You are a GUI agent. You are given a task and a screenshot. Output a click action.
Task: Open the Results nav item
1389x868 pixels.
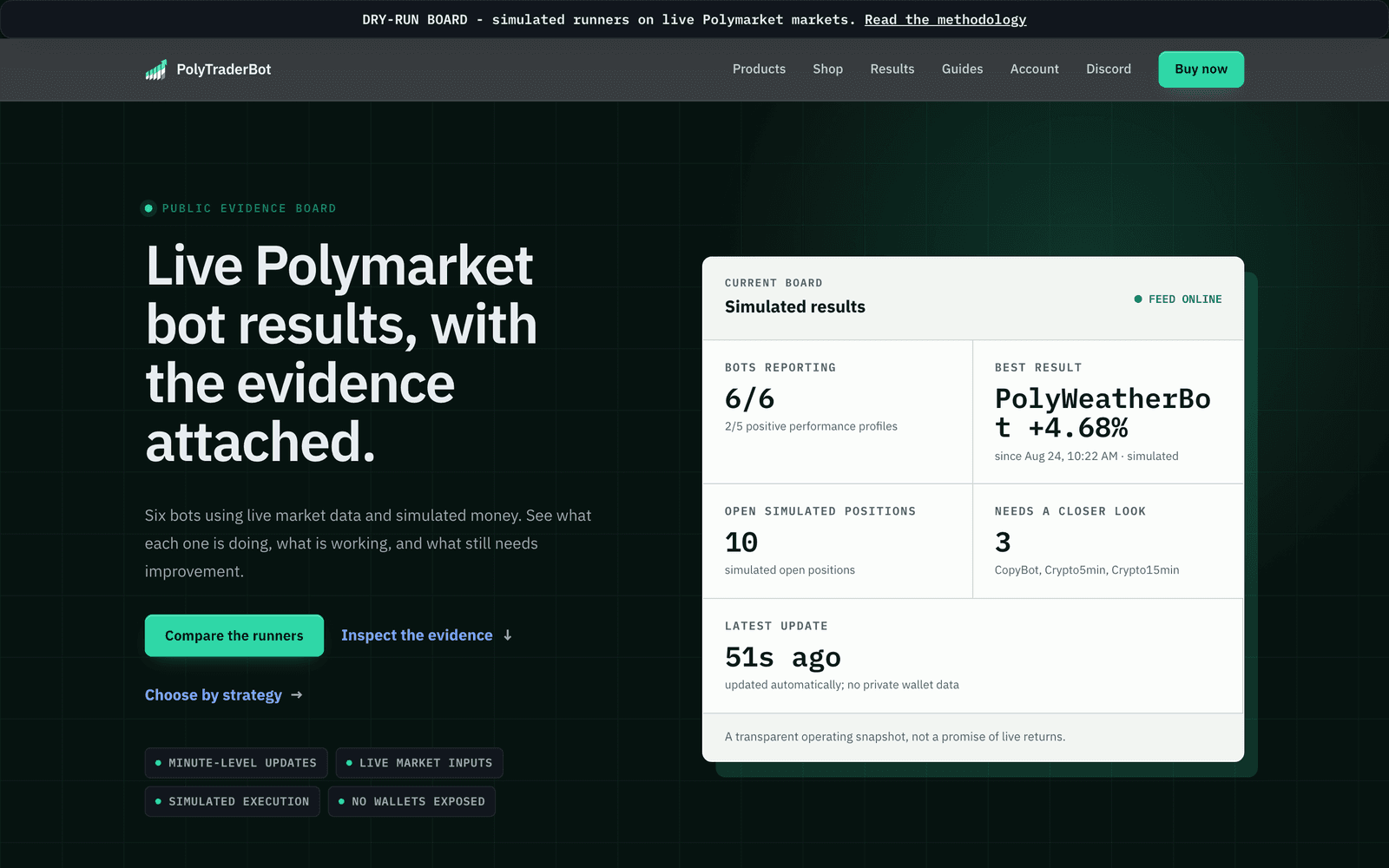[892, 69]
